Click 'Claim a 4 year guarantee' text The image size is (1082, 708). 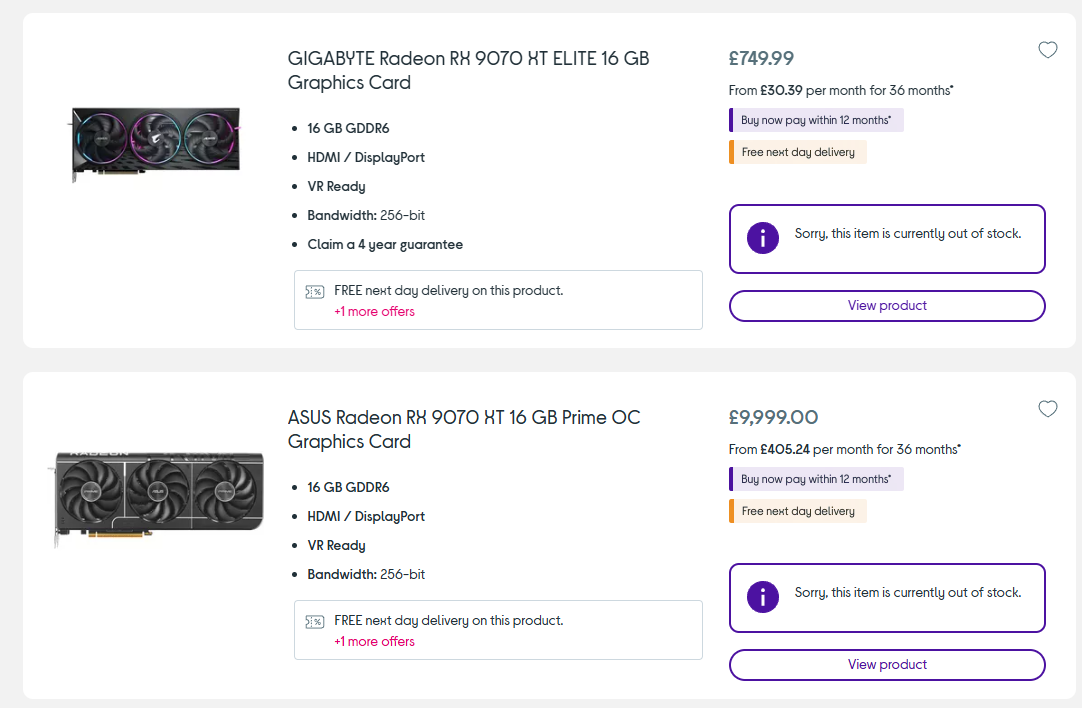pyautogui.click(x=385, y=244)
